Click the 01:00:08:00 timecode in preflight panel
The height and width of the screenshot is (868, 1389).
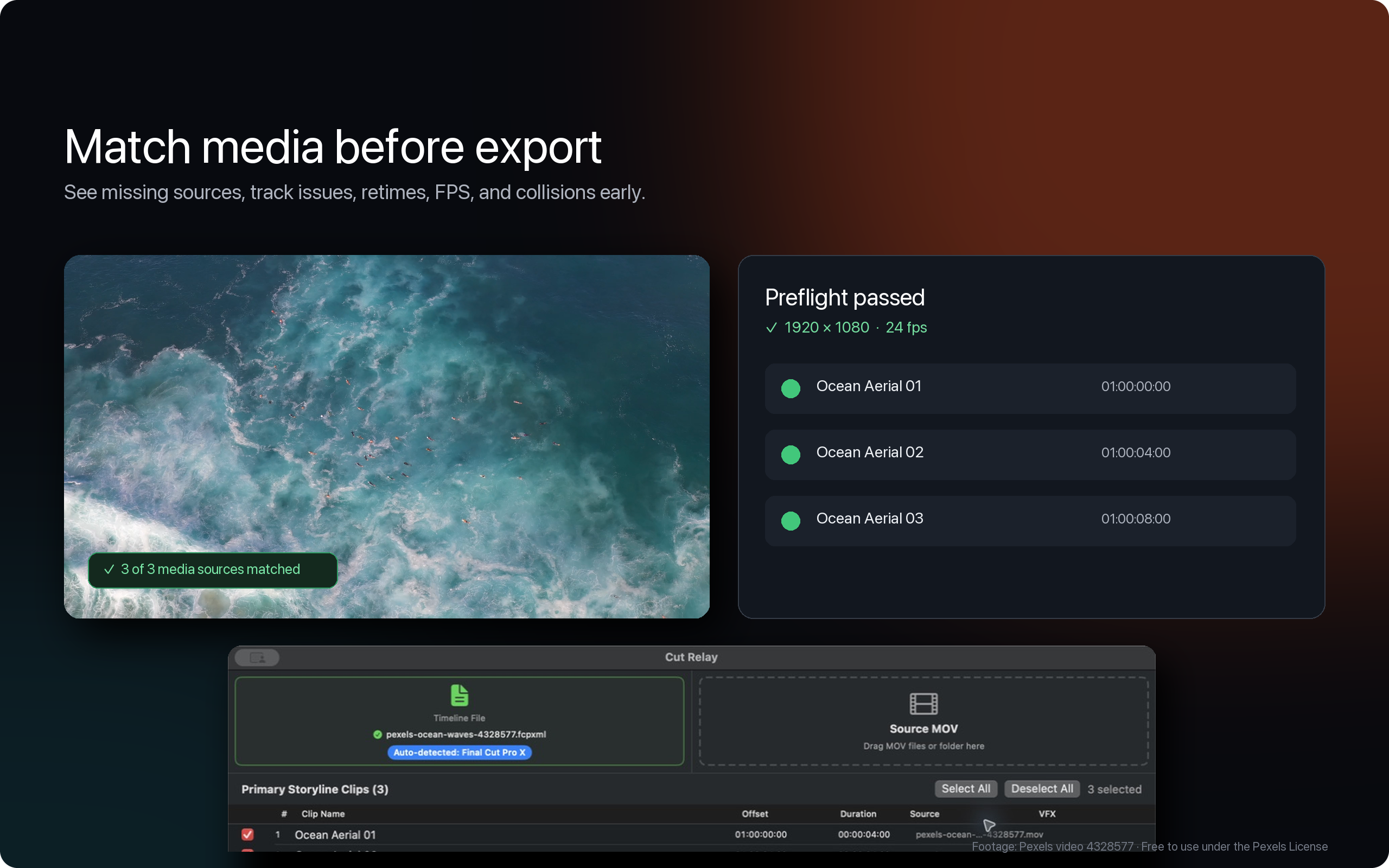click(x=1135, y=519)
